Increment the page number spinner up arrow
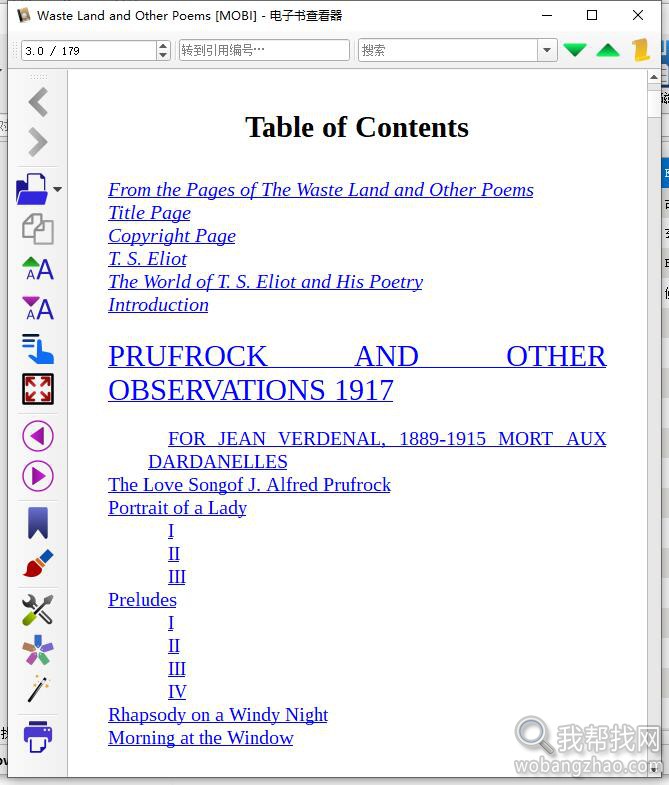 163,46
